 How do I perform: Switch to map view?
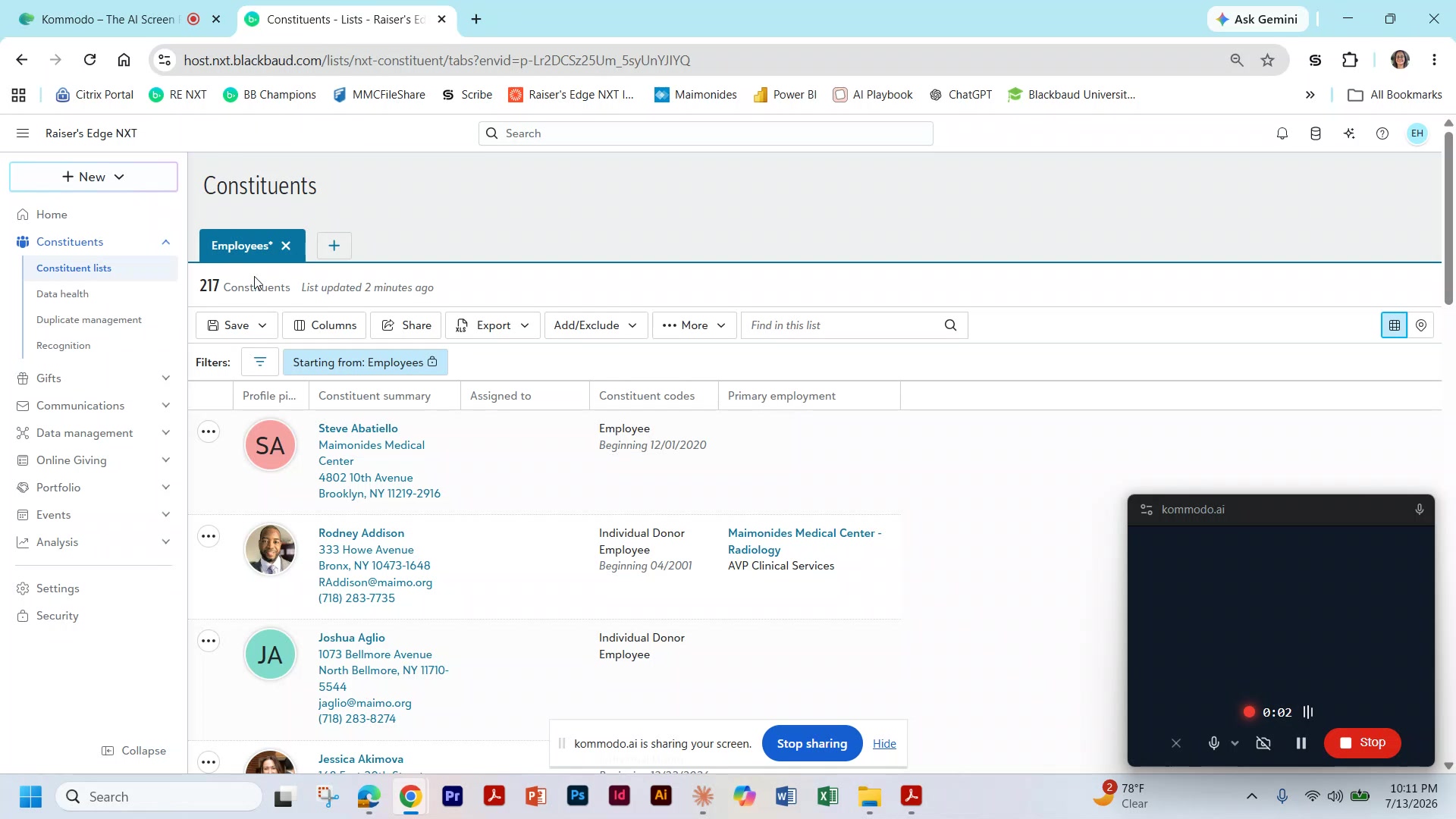[x=1421, y=325]
